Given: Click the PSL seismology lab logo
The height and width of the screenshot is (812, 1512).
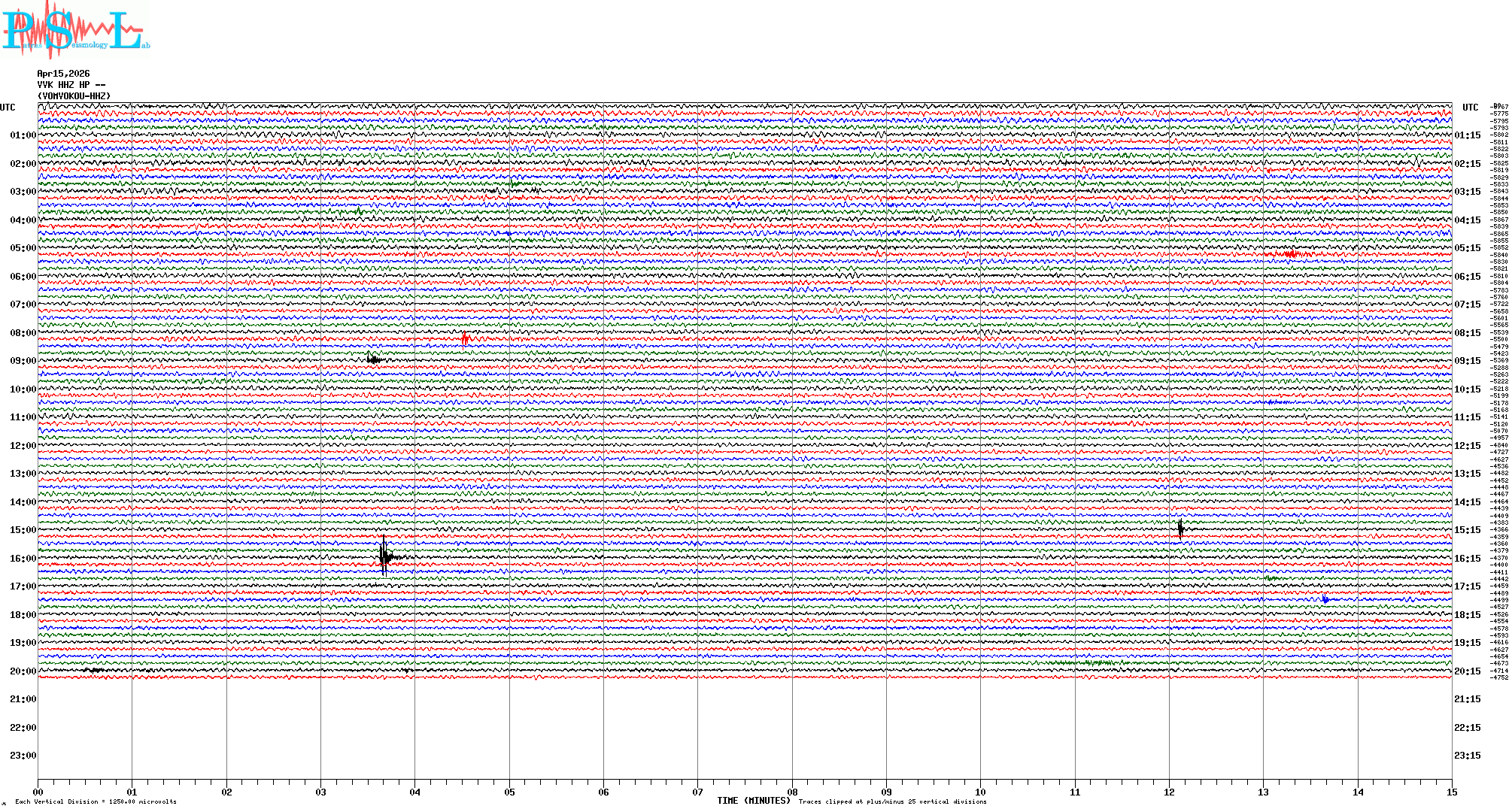Looking at the screenshot, I should click(x=75, y=30).
